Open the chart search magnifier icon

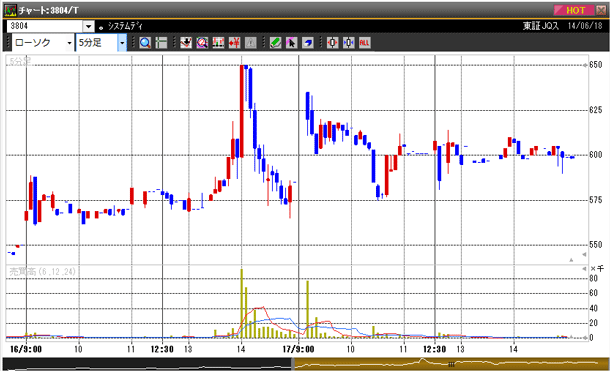click(202, 43)
